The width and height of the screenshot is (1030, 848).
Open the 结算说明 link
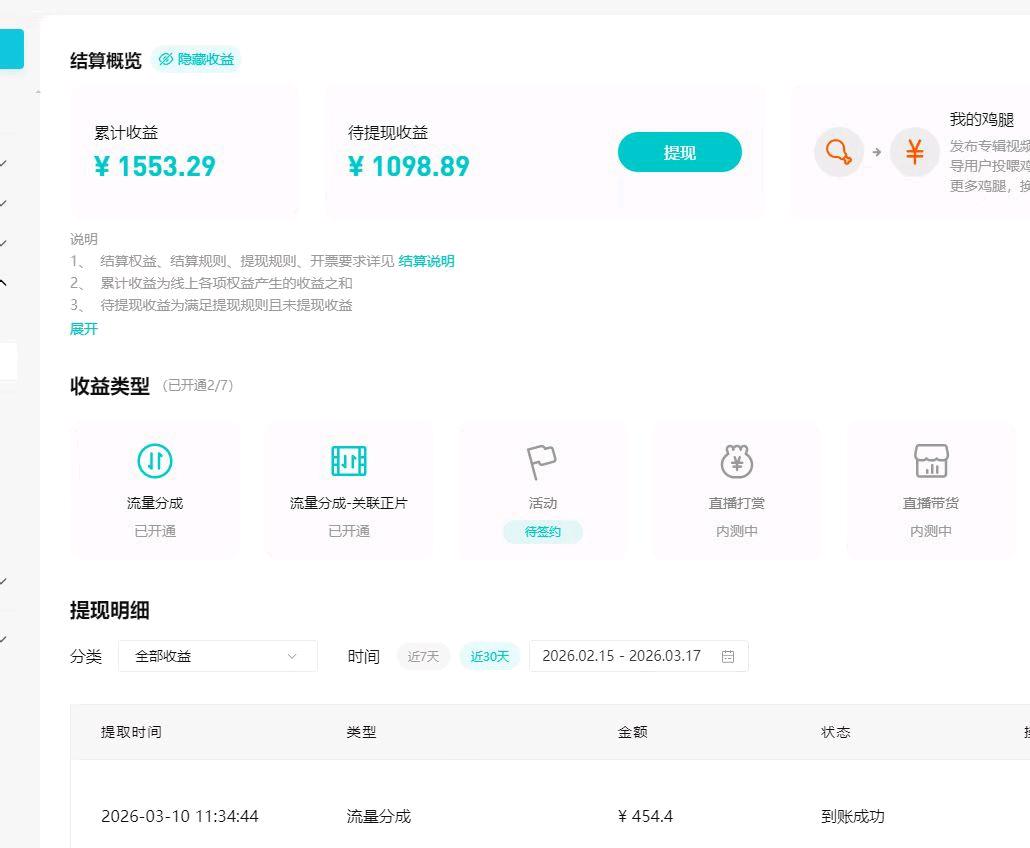427,261
